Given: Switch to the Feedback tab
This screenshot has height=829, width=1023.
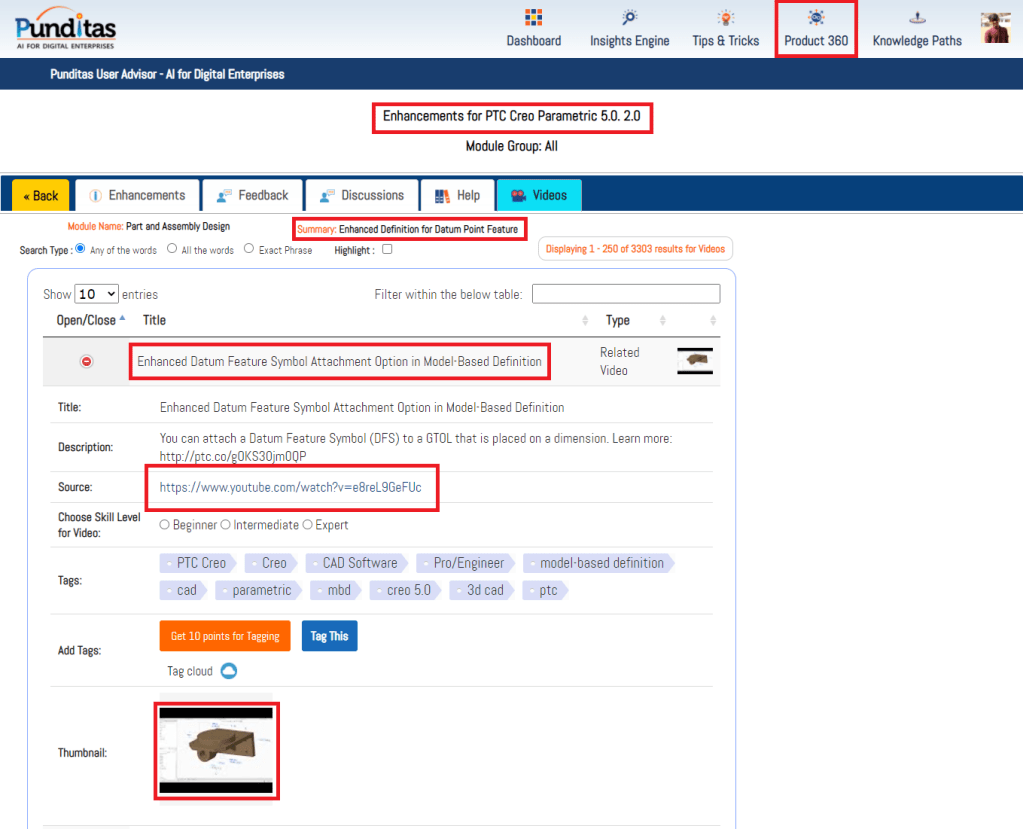Looking at the screenshot, I should point(253,195).
